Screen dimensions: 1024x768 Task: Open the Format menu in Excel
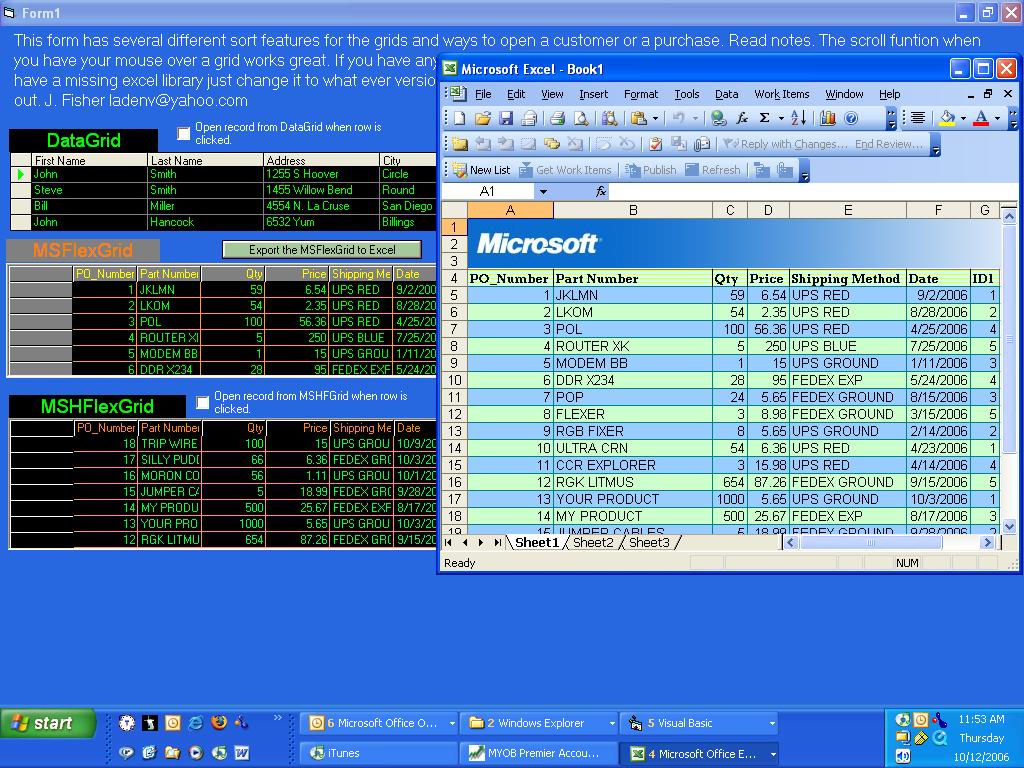pyautogui.click(x=640, y=94)
